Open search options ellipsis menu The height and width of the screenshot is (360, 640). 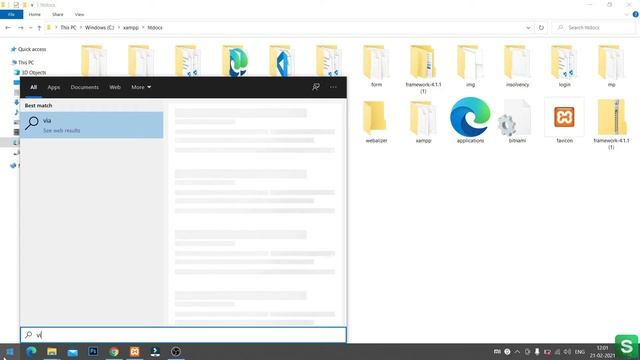(x=333, y=87)
